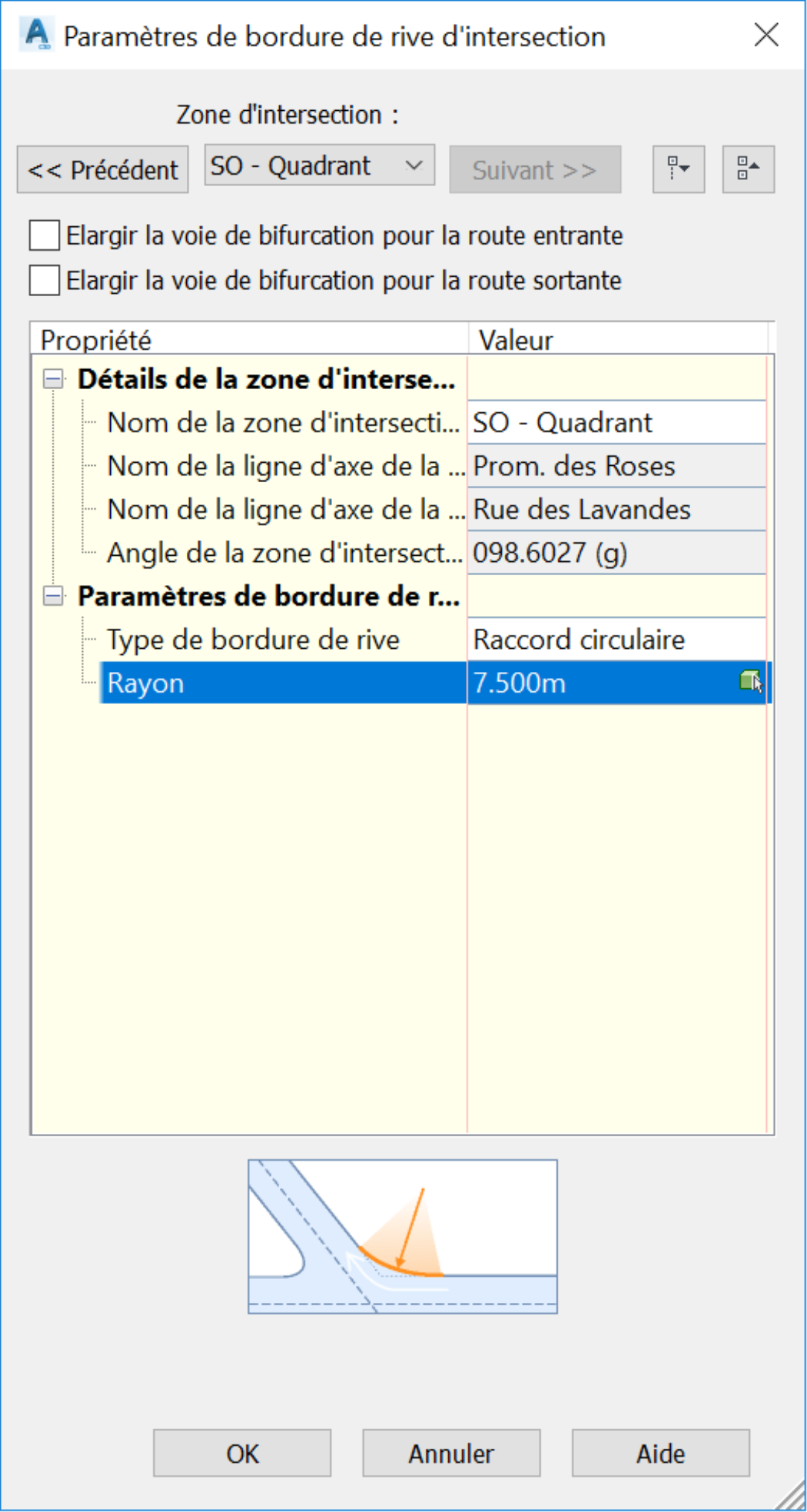Enable widening for the incoming road
Screen dimensions: 807x1512
click(45, 236)
